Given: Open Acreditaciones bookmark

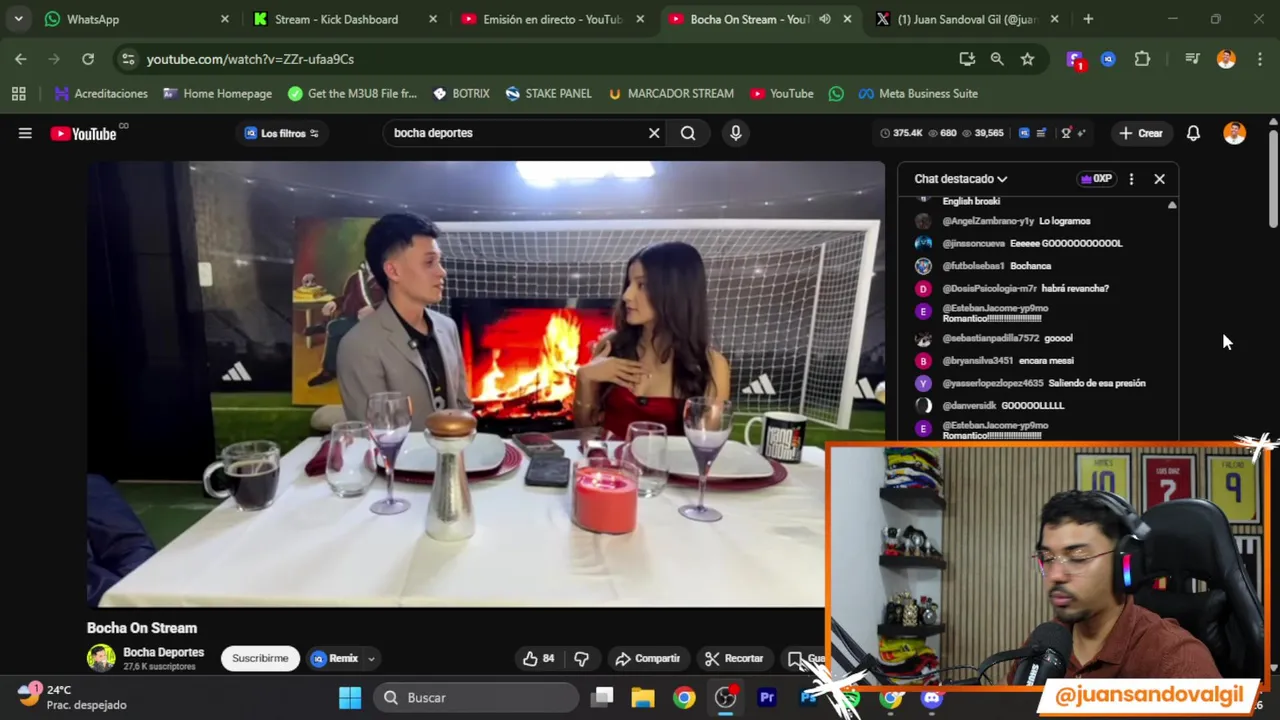Looking at the screenshot, I should (x=101, y=93).
